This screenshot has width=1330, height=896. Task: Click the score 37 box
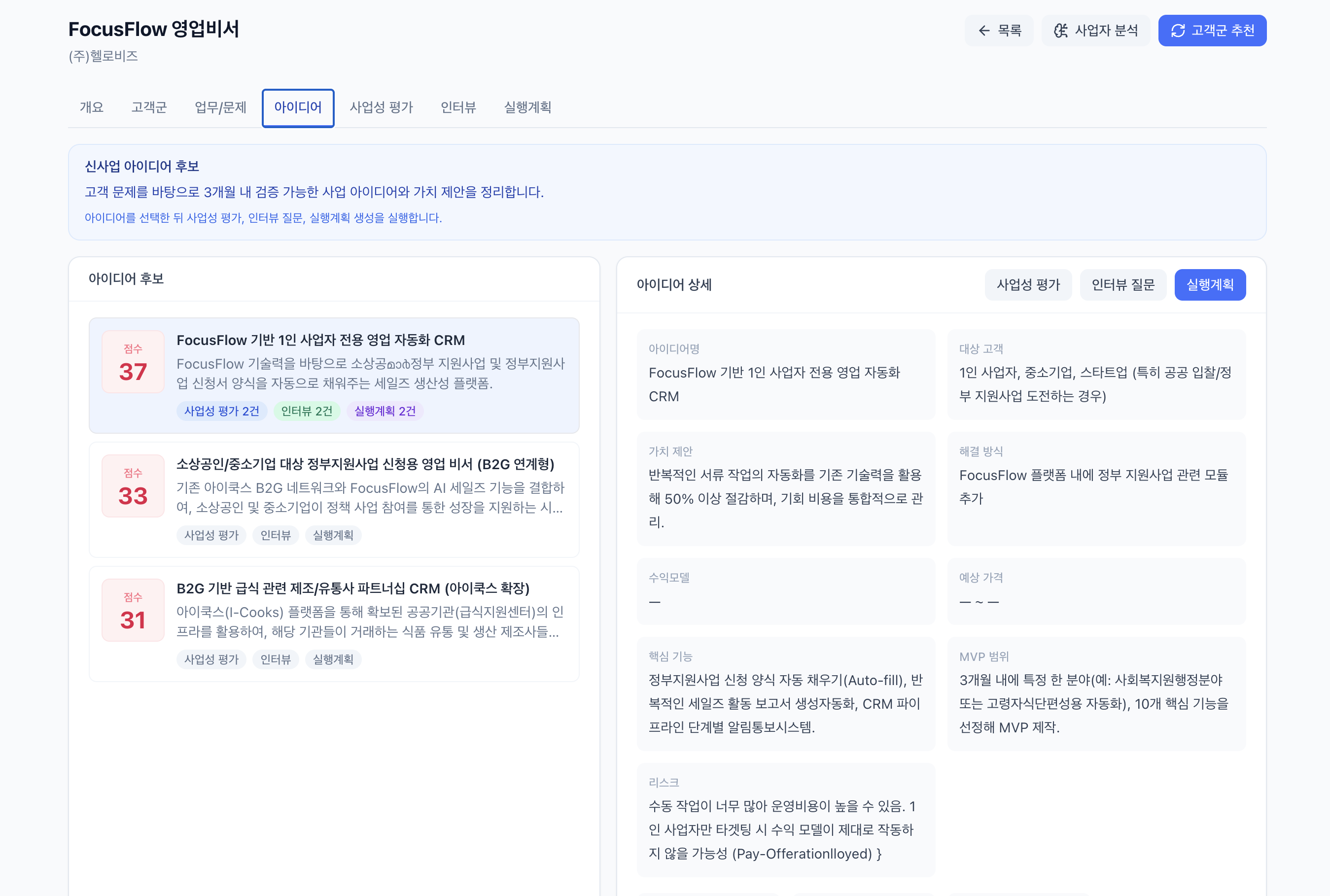(133, 362)
